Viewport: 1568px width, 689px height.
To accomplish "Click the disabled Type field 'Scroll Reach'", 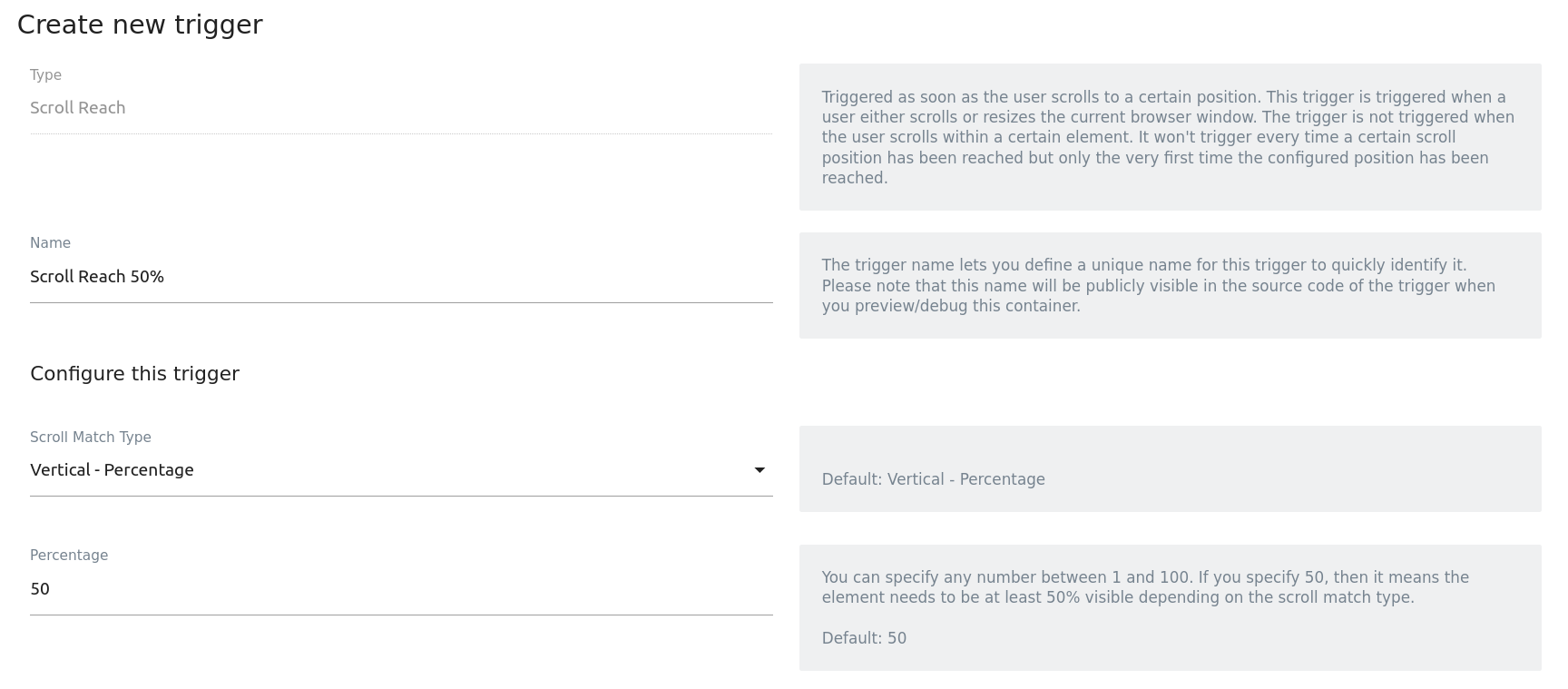I will [x=399, y=108].
